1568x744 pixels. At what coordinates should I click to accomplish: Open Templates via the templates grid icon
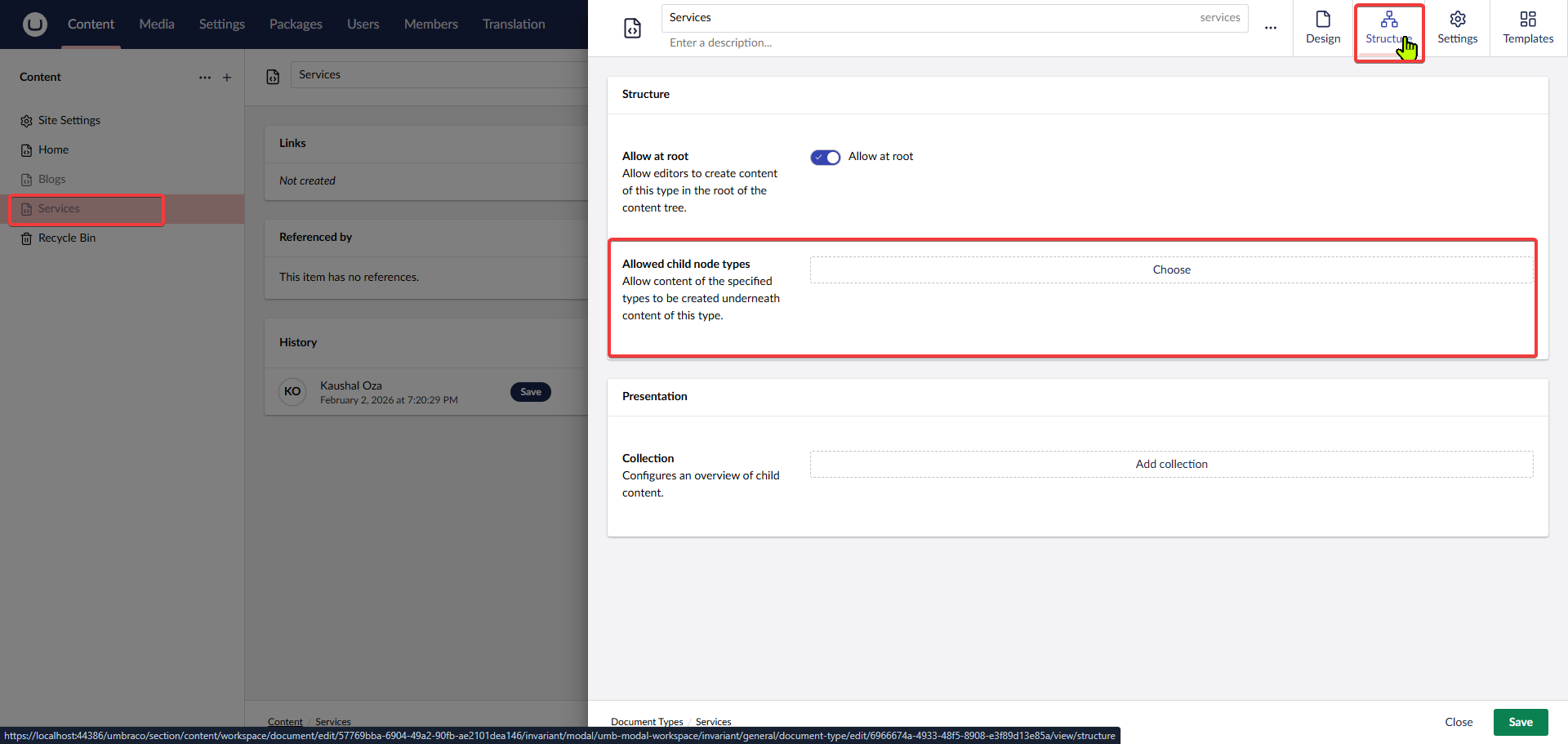[x=1527, y=20]
